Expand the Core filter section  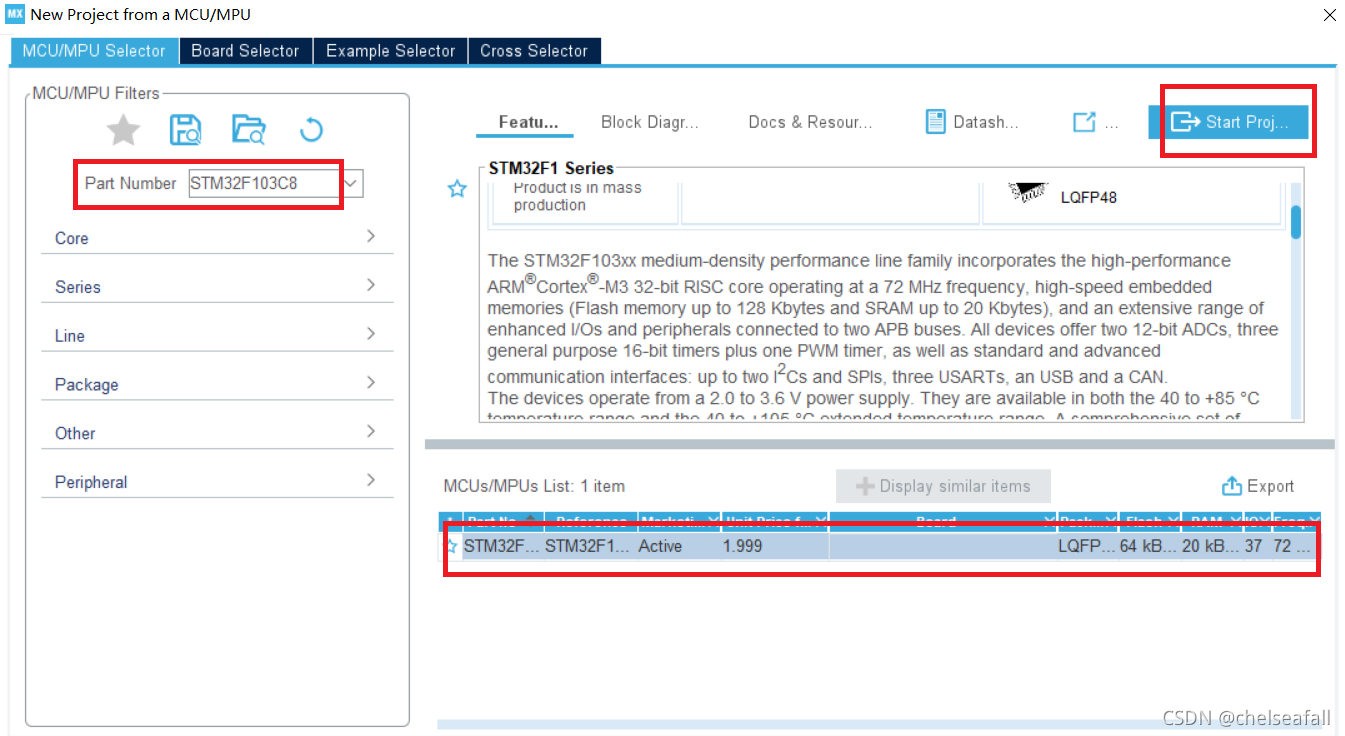click(x=217, y=238)
